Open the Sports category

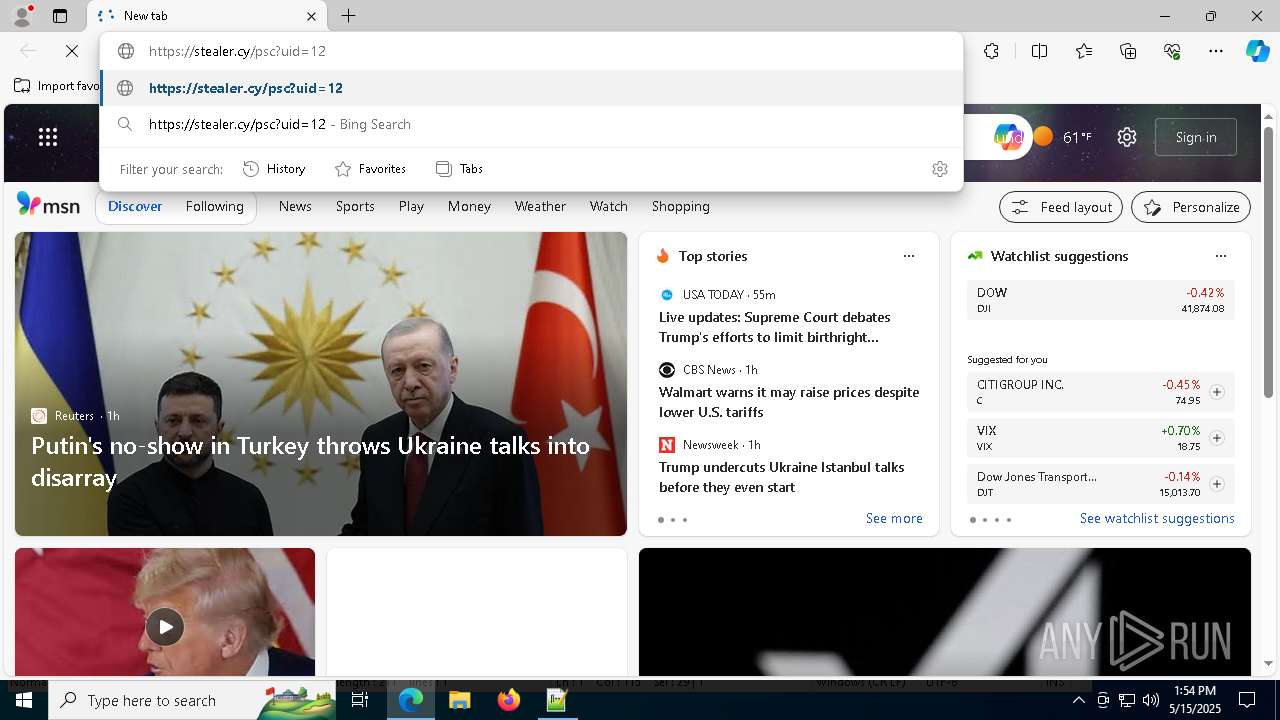[x=355, y=206]
